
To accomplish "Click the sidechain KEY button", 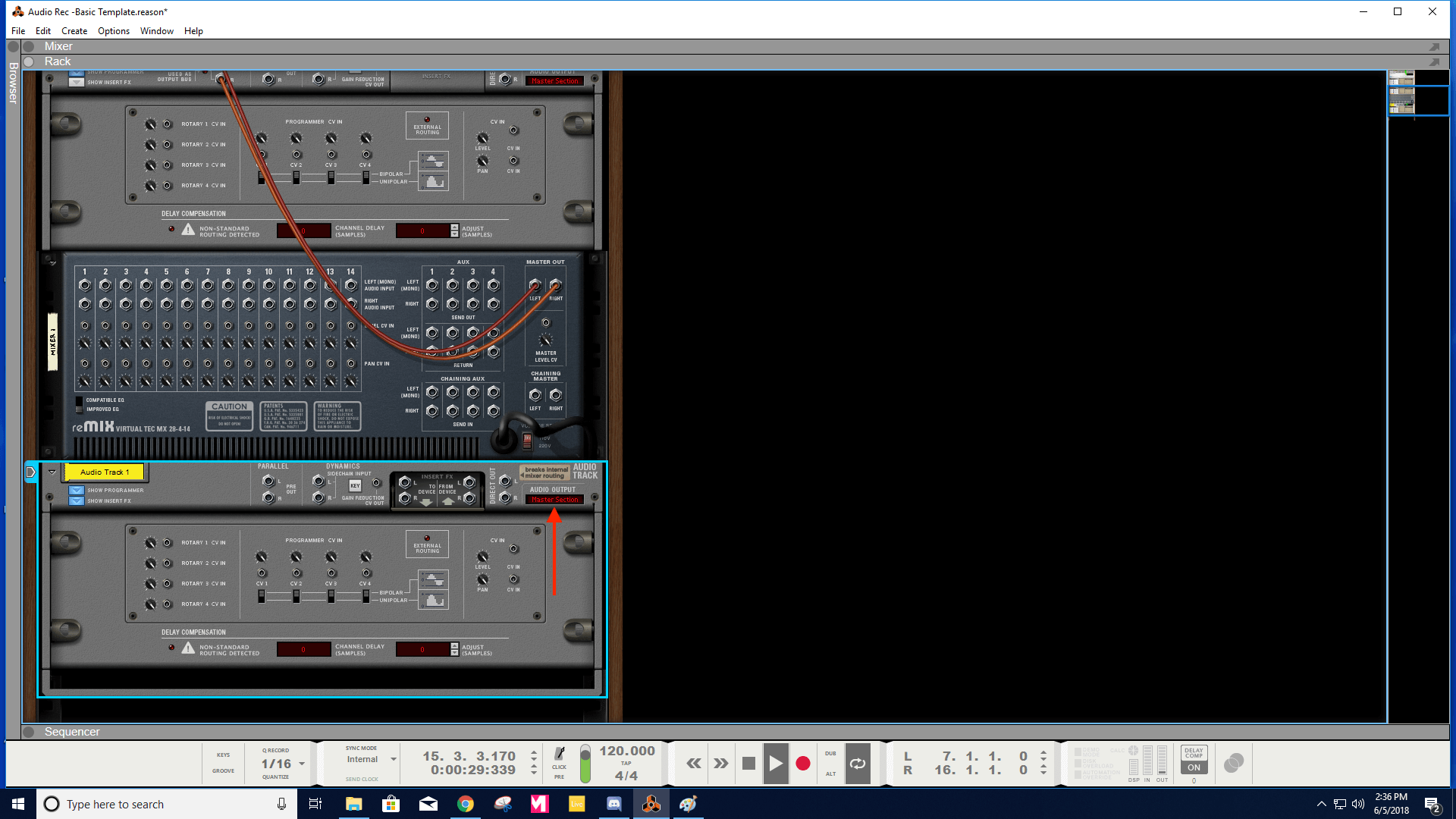I will pos(355,485).
